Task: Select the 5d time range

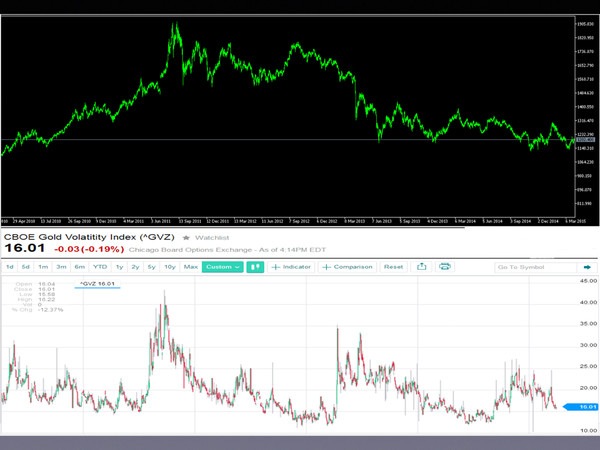Action: pos(26,267)
